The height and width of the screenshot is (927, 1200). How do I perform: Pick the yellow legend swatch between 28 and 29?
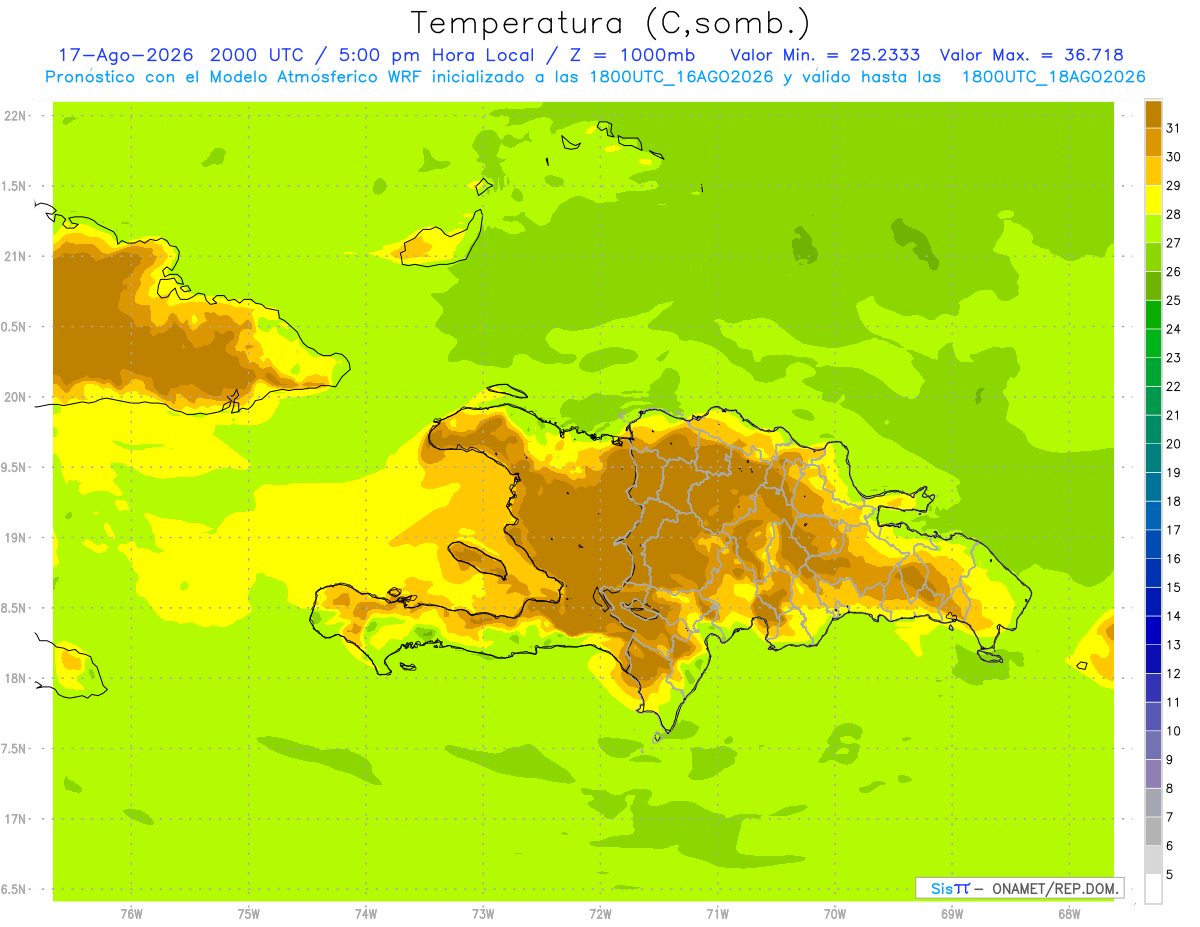coord(1153,200)
